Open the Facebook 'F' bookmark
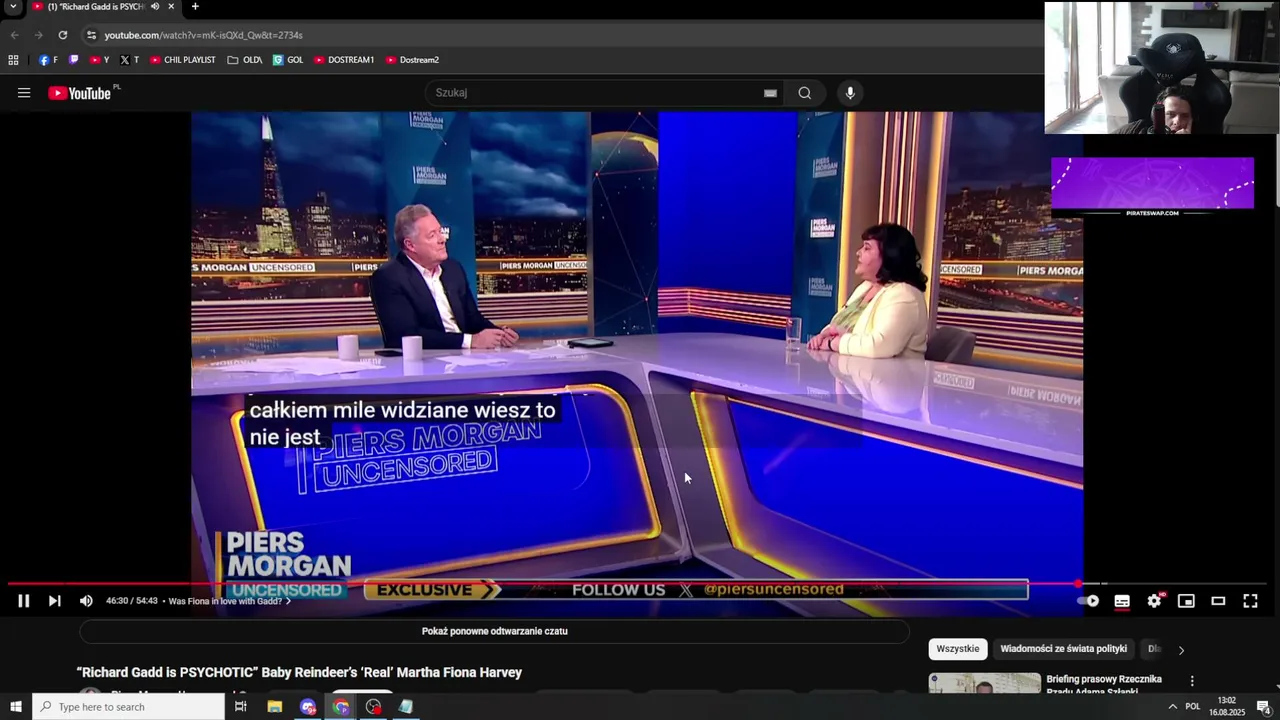The height and width of the screenshot is (720, 1280). (x=48, y=60)
